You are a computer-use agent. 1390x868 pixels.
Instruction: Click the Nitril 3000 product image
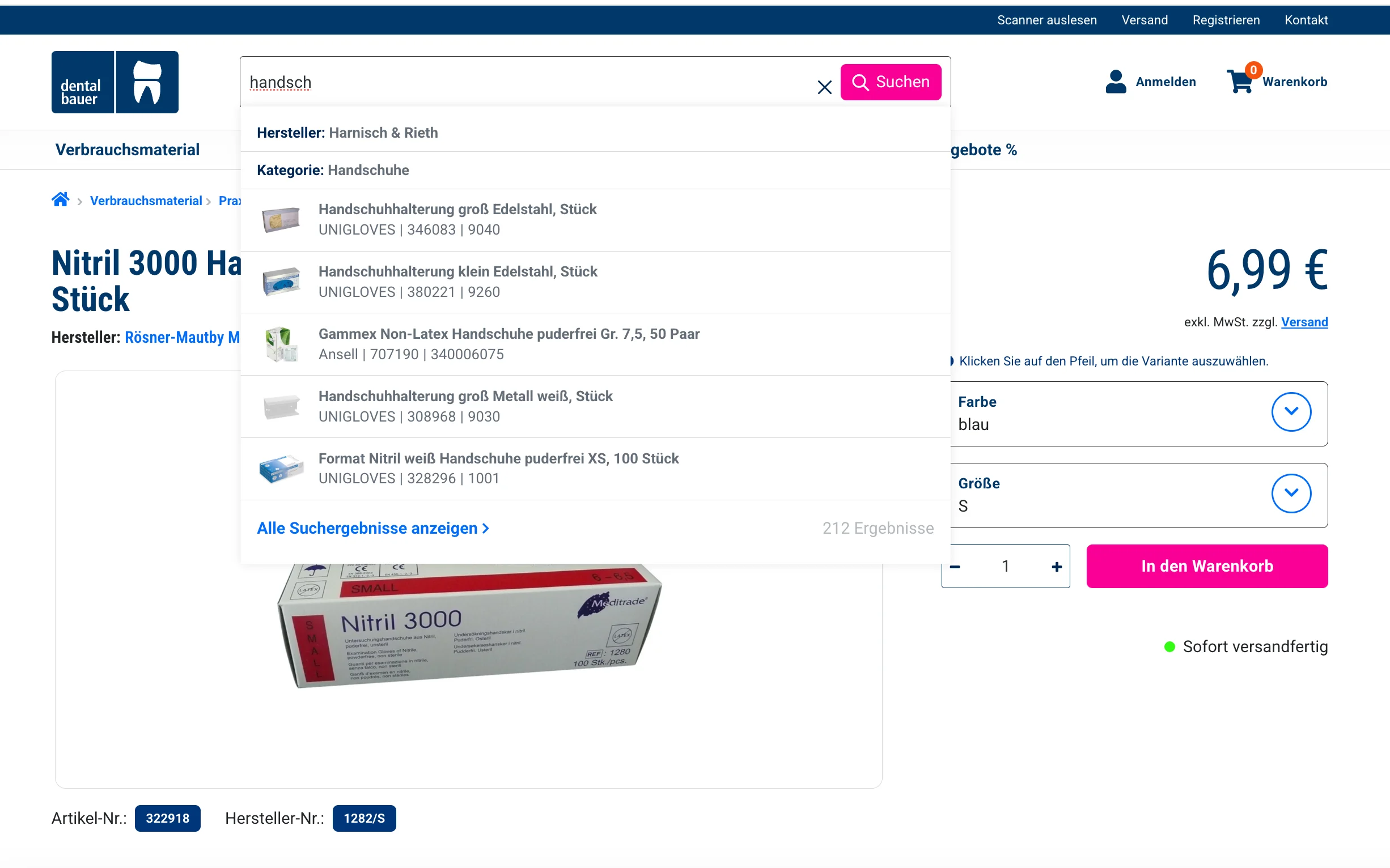click(469, 626)
